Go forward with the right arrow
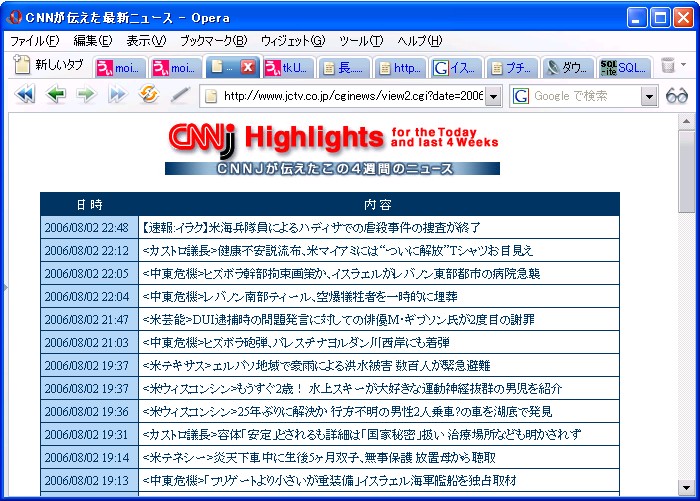The image size is (700, 501). (x=87, y=95)
